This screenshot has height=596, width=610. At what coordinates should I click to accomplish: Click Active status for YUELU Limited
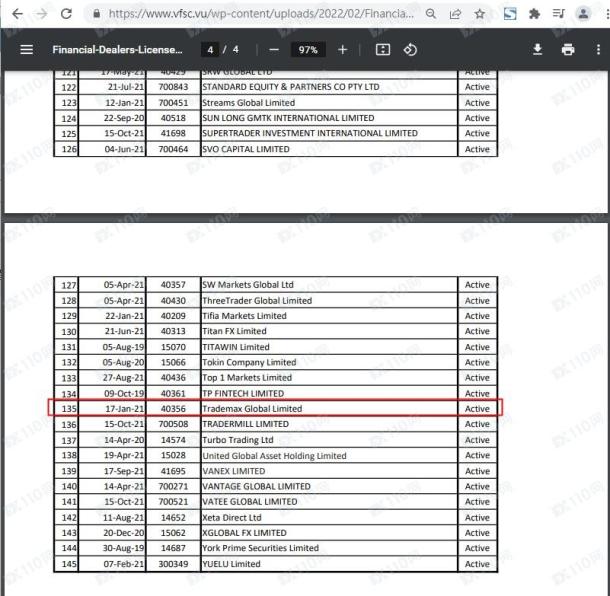coord(477,564)
